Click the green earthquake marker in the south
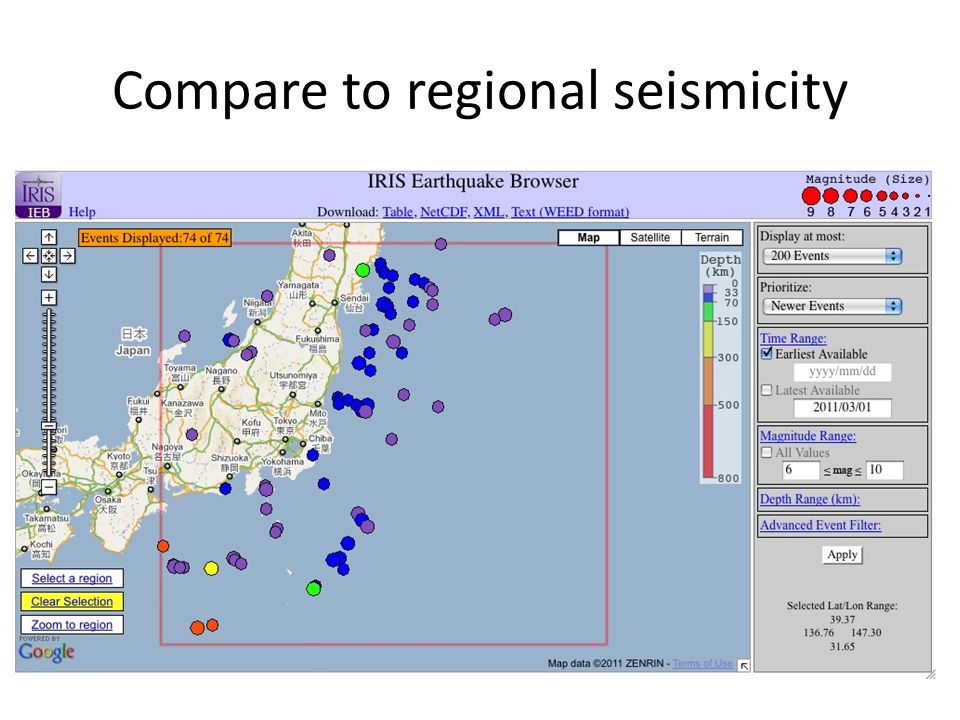Screen dimensions: 960x720 pyautogui.click(x=313, y=589)
